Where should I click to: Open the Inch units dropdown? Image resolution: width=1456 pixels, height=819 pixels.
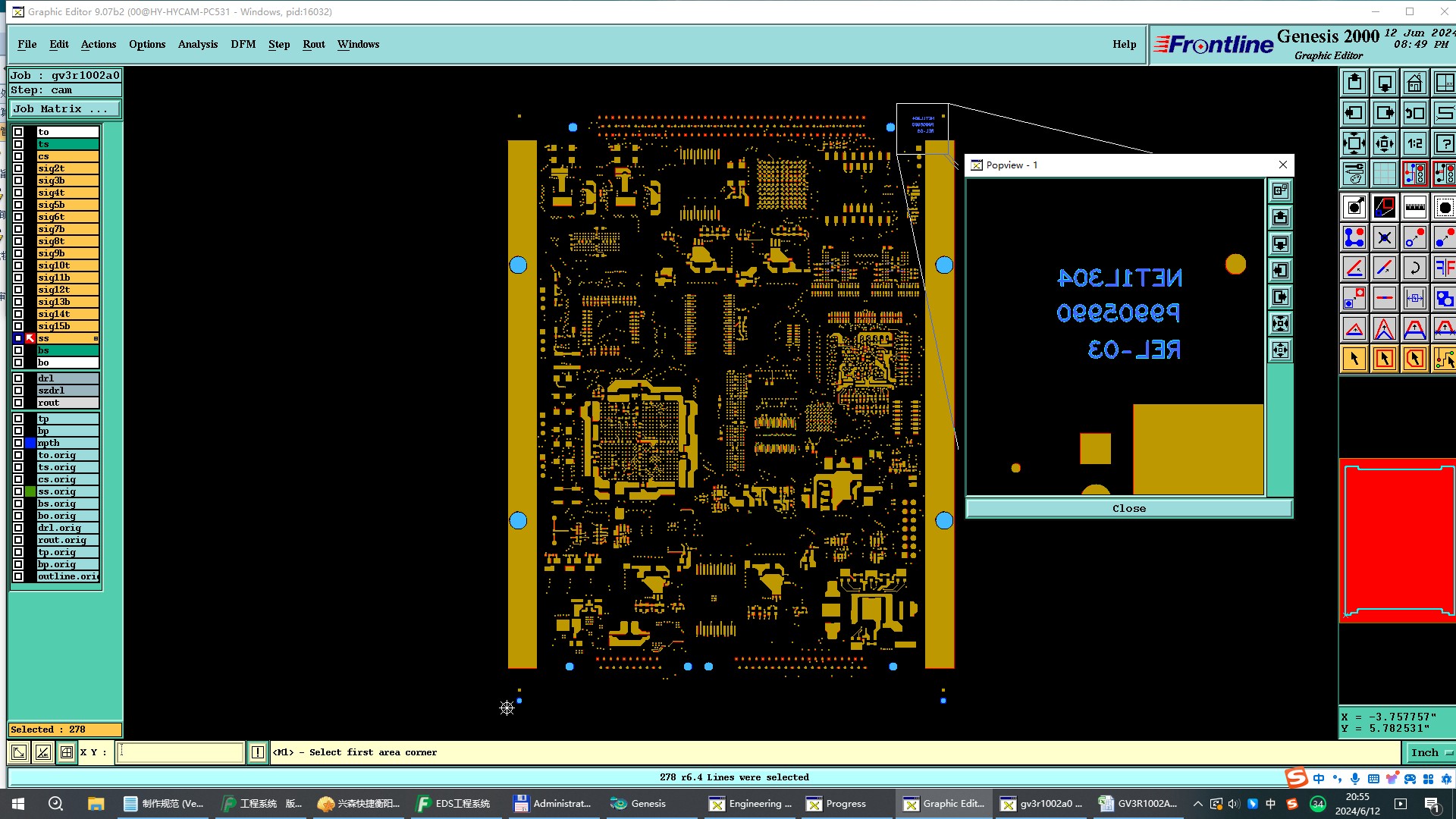(x=1430, y=752)
